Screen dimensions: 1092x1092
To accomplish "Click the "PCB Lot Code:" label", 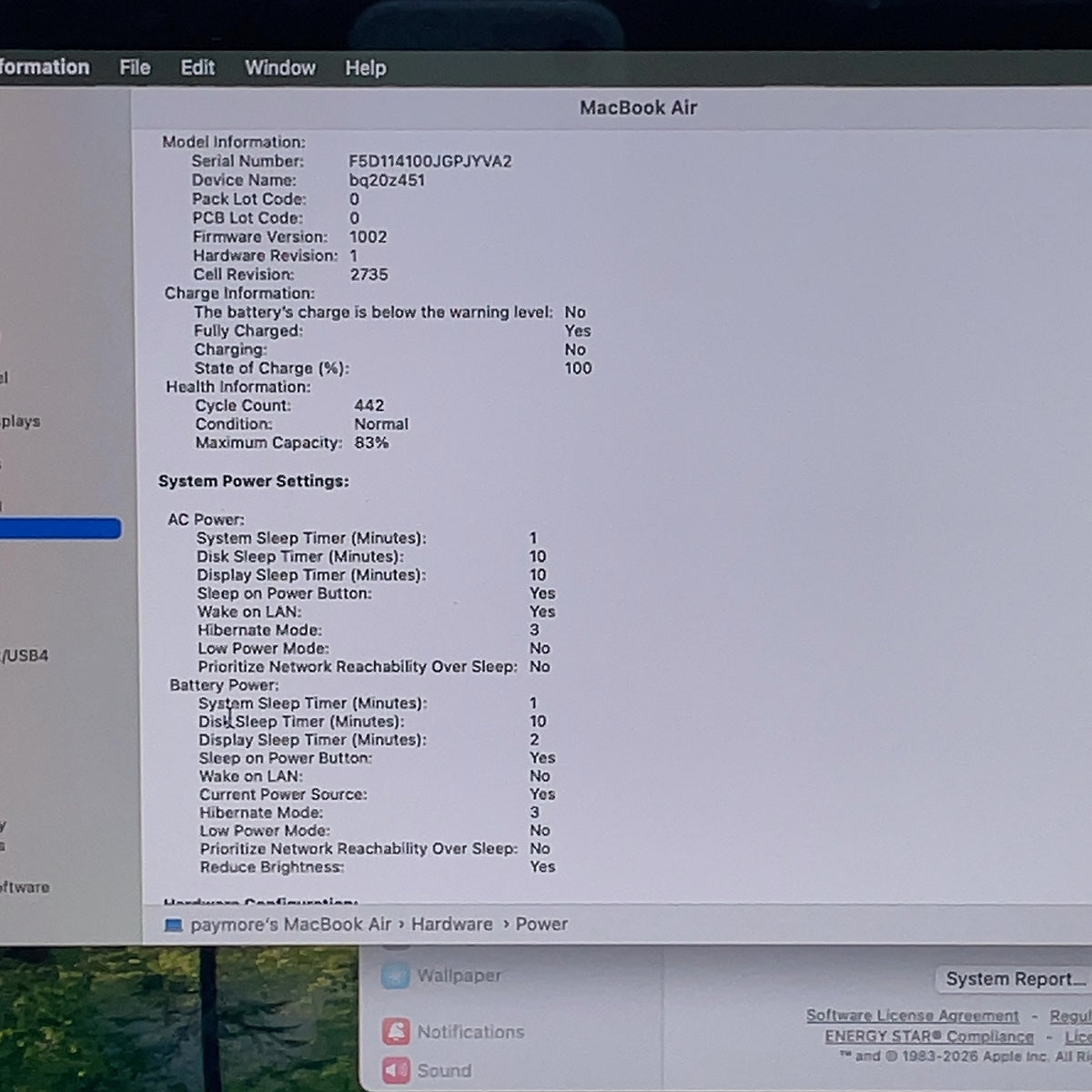I will [x=248, y=218].
